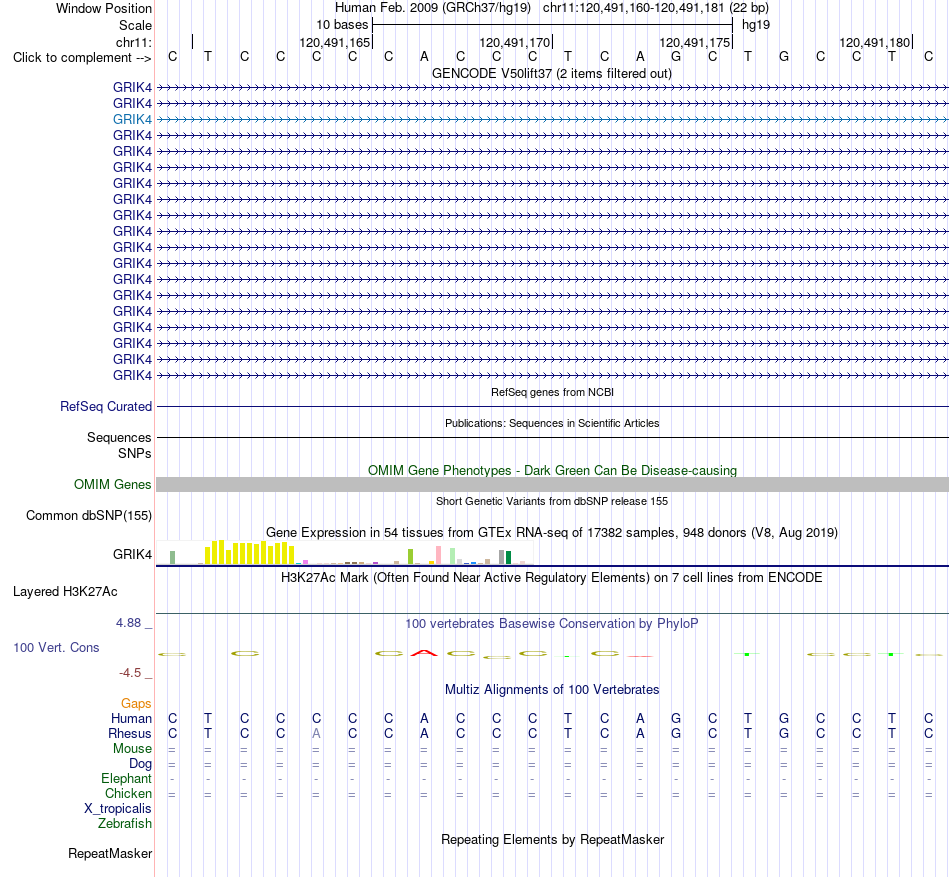Select the Elephant alignment row label

click(127, 778)
